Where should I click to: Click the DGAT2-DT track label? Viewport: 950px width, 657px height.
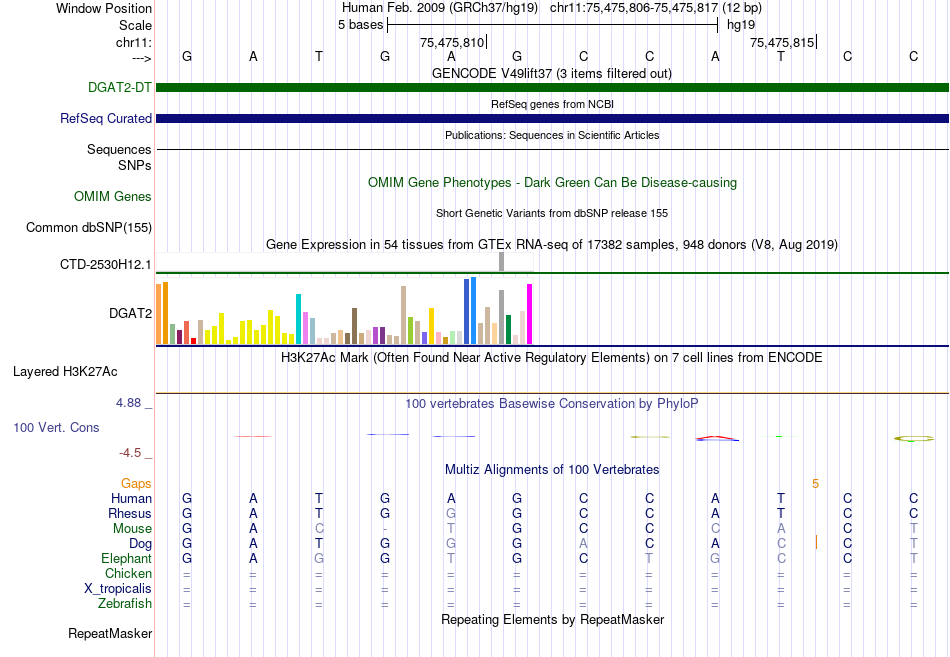point(119,87)
